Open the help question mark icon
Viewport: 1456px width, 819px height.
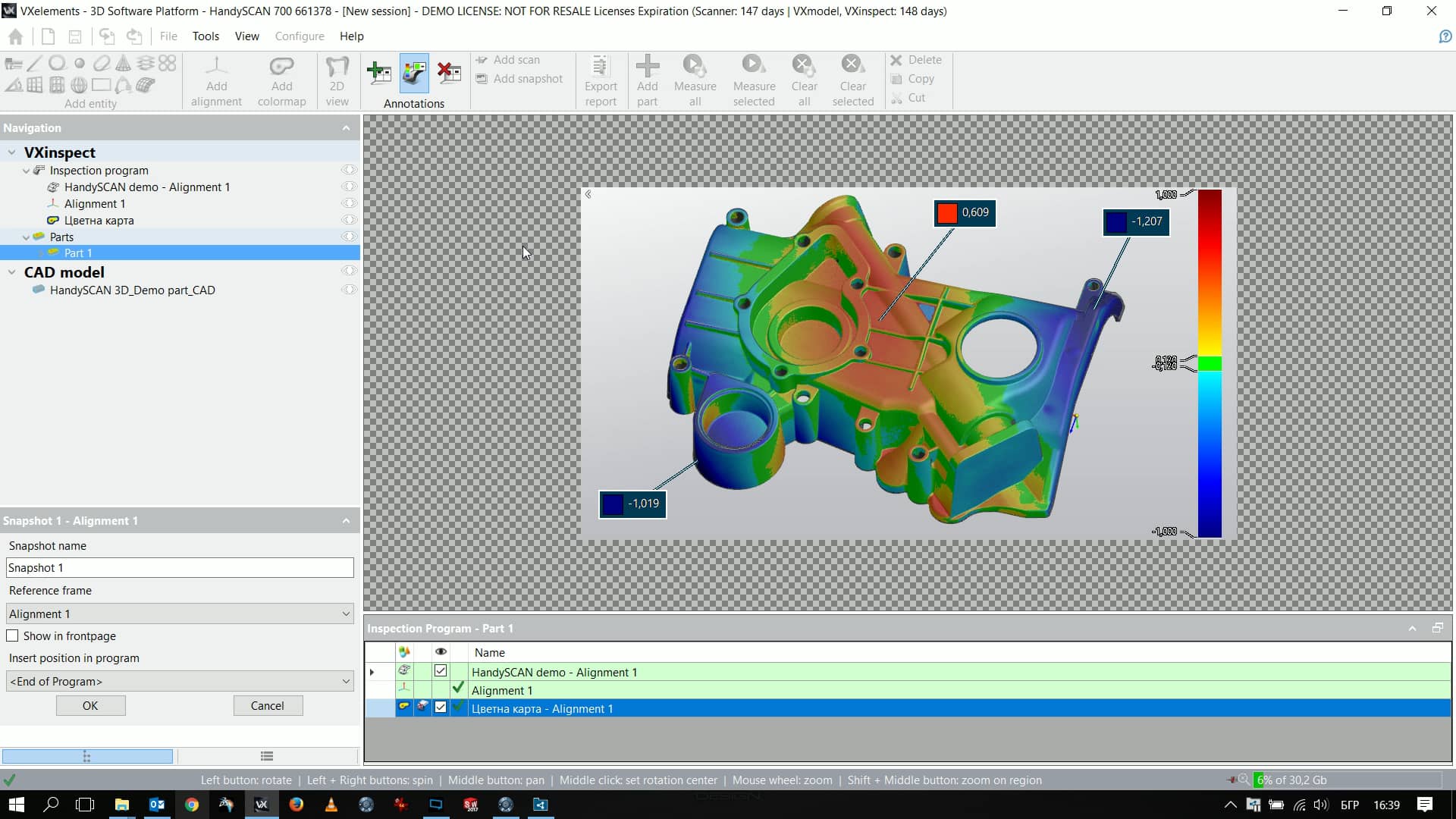point(1445,36)
